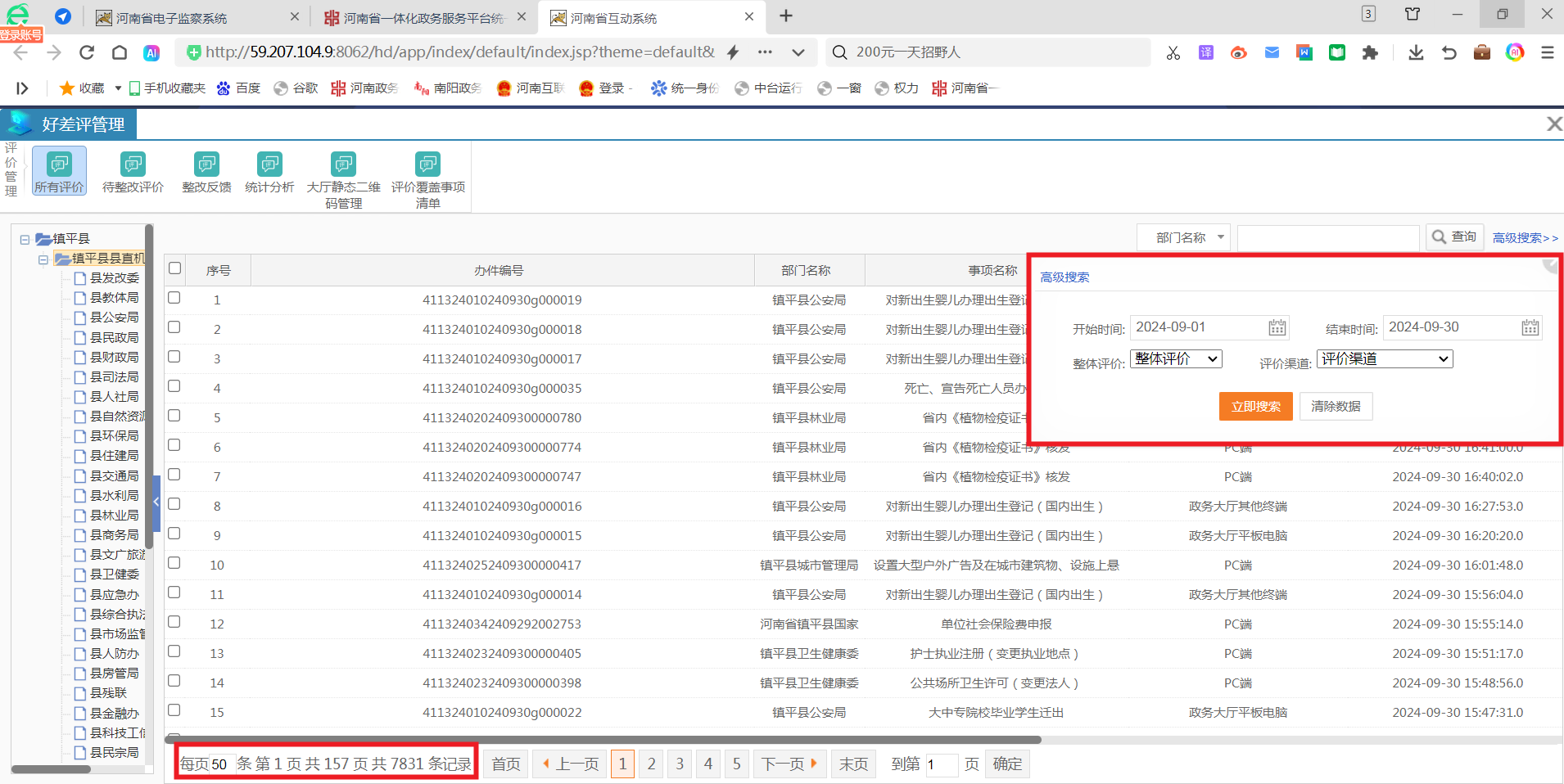The width and height of the screenshot is (1564, 784).
Task: Toggle the select-all checkbox in table header
Action: pyautogui.click(x=174, y=268)
